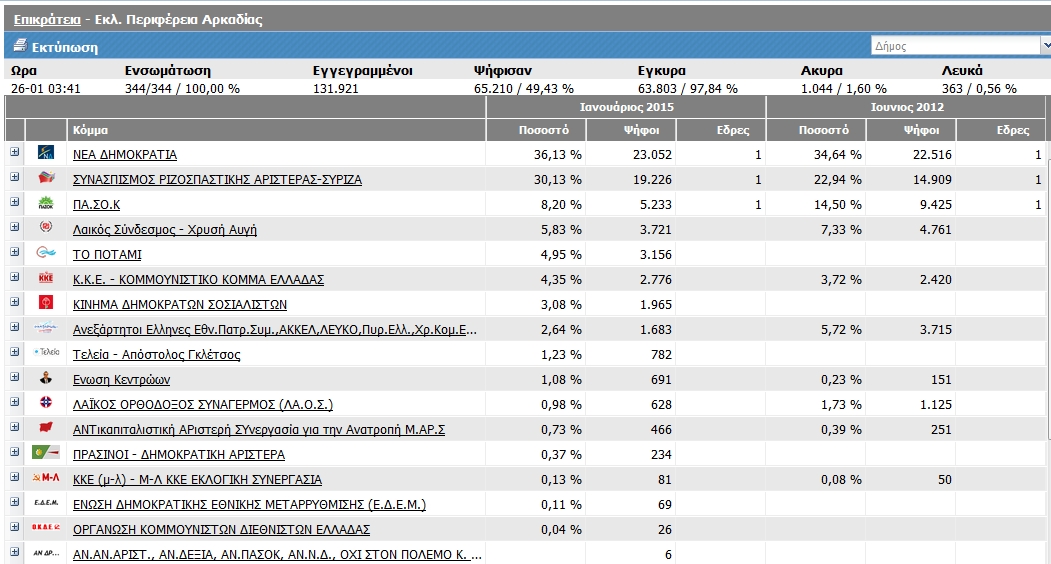Click the printer icon beside Εκτύπωση
The image size is (1051, 564).
19,46
